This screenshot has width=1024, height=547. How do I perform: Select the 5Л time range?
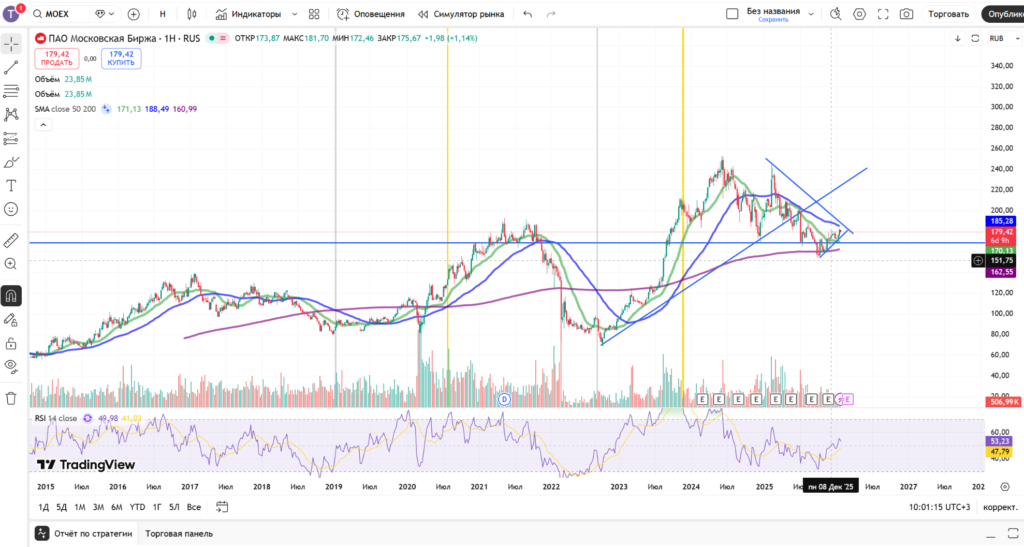(x=174, y=507)
